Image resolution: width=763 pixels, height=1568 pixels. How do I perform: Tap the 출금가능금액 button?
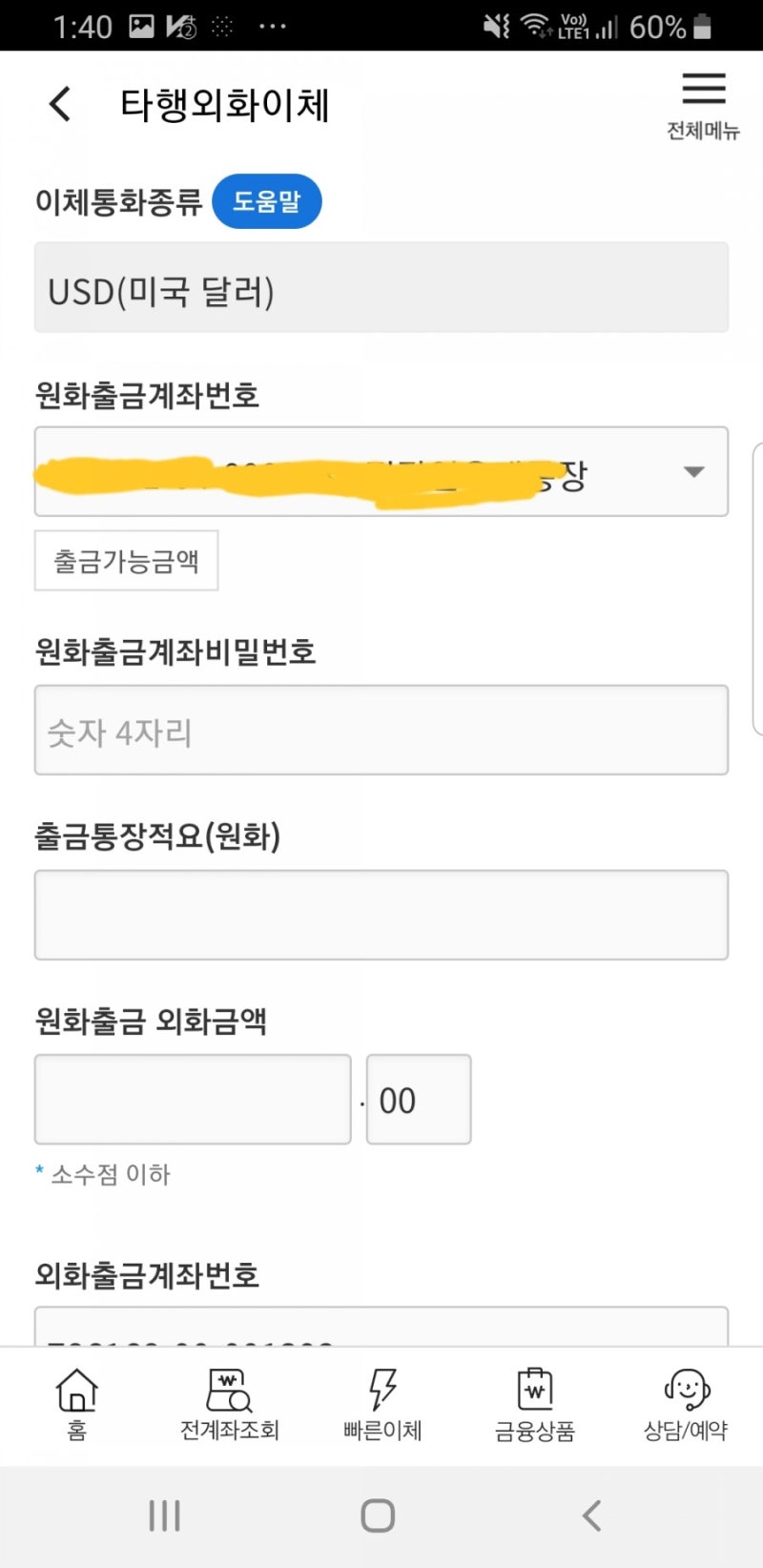click(126, 561)
